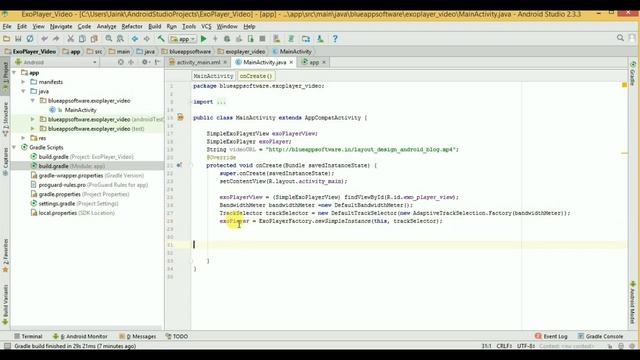Select MainActivity in the project tree
This screenshot has width=640, height=360.
point(80,110)
